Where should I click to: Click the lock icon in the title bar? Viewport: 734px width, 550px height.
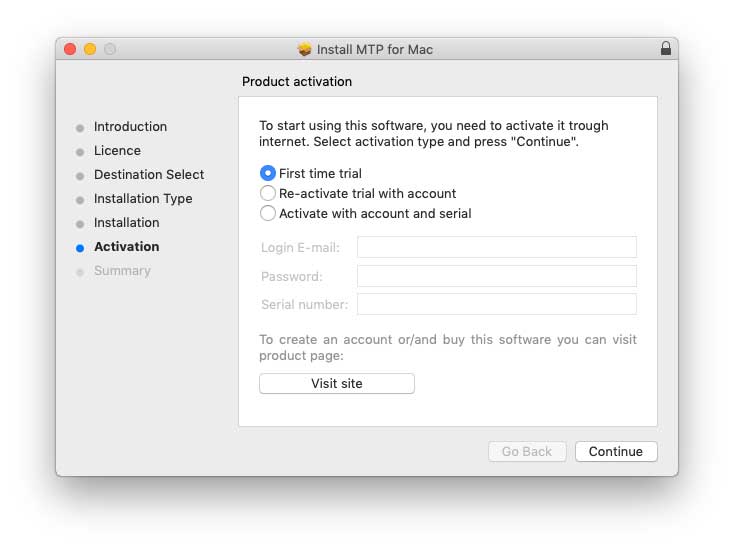(x=666, y=48)
